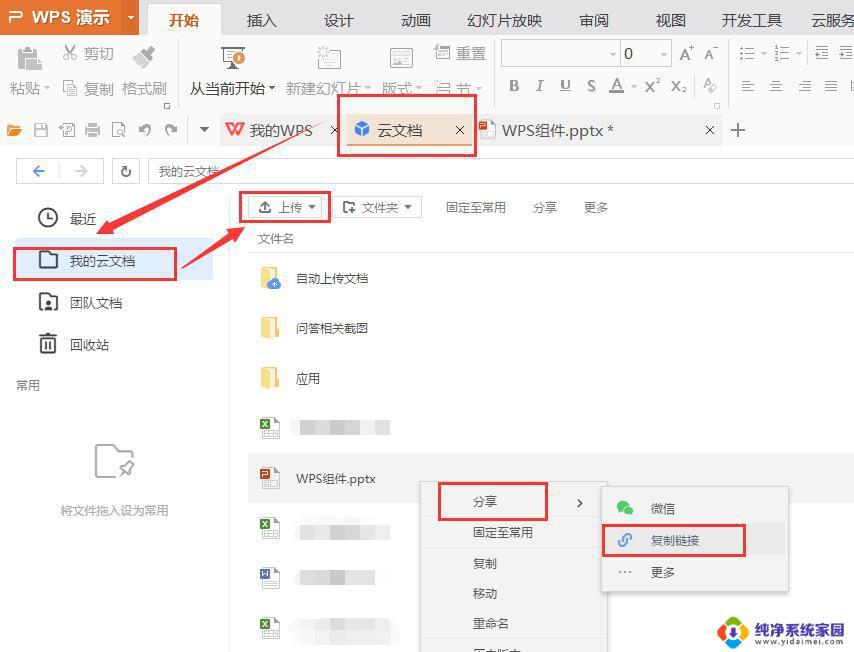The height and width of the screenshot is (652, 854).
Task: Click the back arrow in cloud navigation
Action: pyautogui.click(x=39, y=171)
